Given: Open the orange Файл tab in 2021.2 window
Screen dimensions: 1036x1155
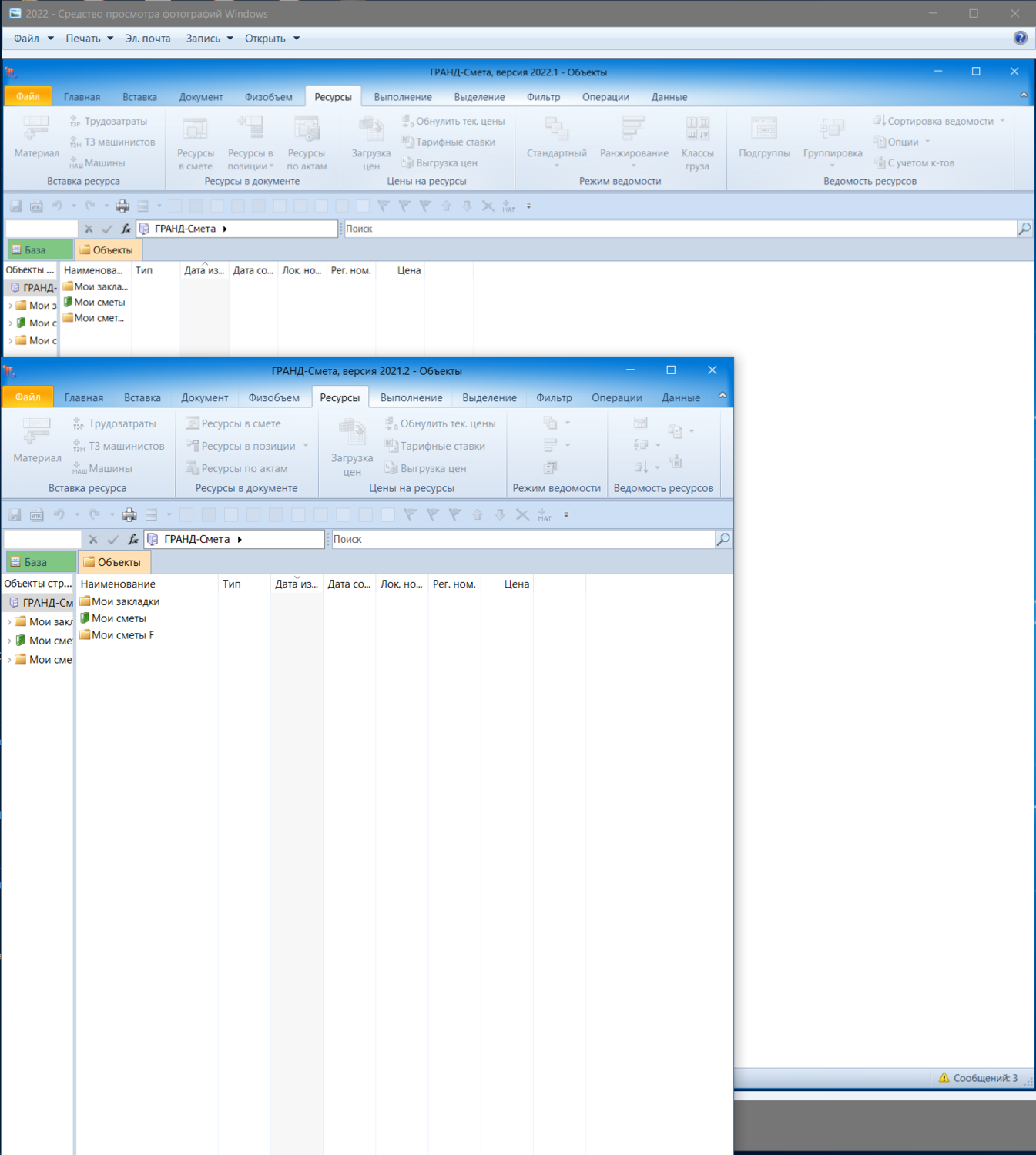Looking at the screenshot, I should coord(28,397).
